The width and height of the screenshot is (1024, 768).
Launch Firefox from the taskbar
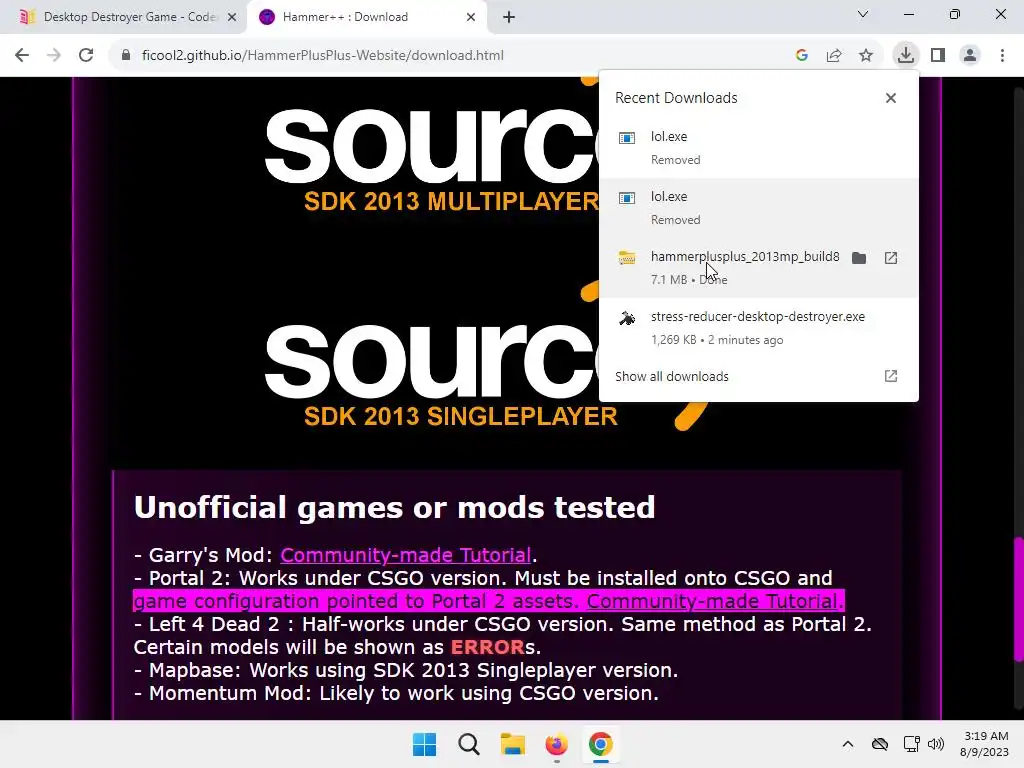click(556, 744)
